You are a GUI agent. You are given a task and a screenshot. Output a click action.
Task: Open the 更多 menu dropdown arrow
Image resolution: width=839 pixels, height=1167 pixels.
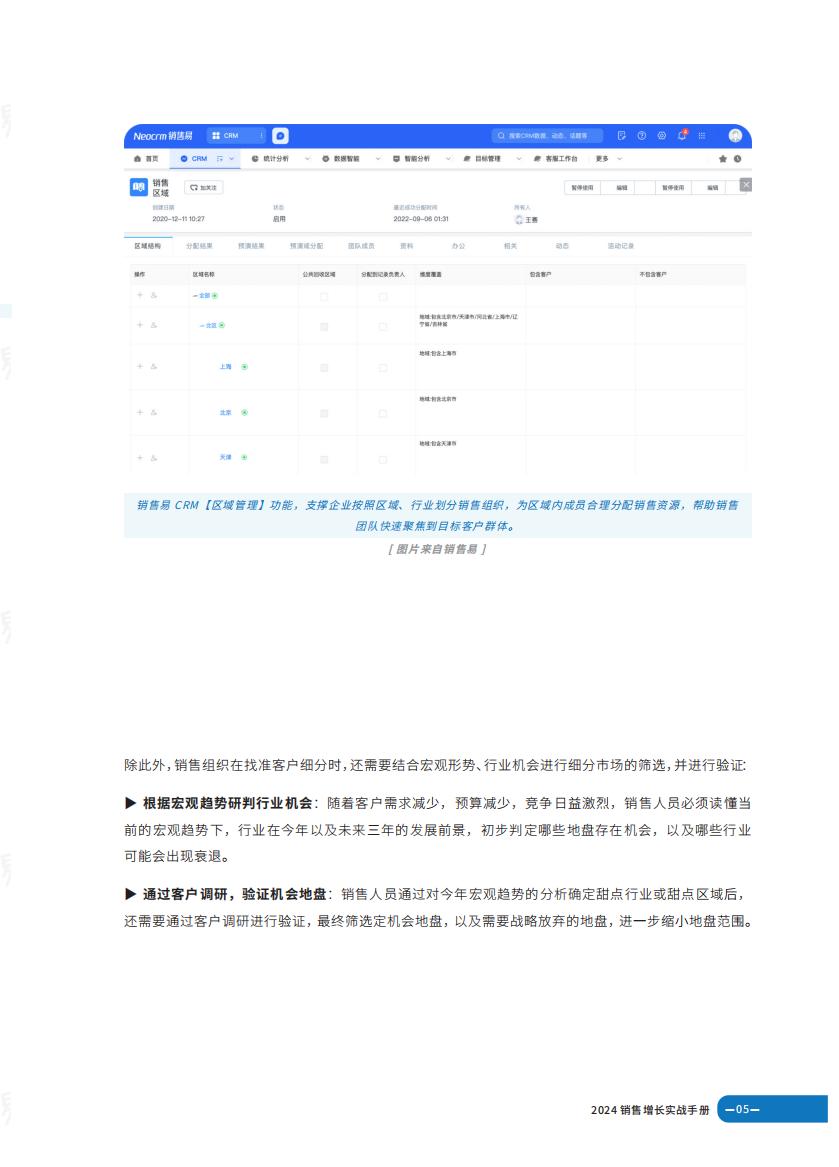pos(619,159)
